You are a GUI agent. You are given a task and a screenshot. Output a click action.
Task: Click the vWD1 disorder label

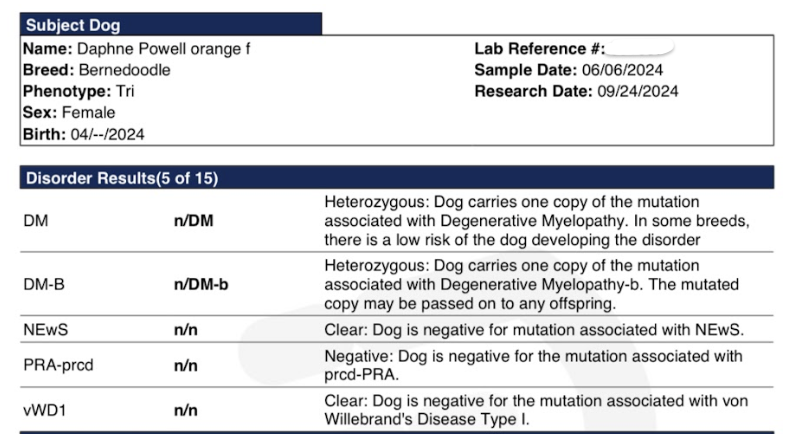tap(44, 410)
